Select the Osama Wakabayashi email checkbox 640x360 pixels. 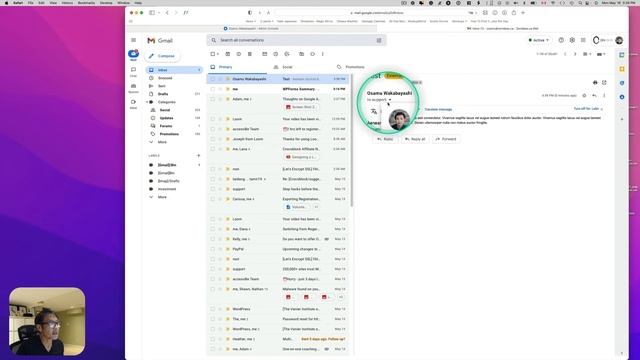pos(213,79)
